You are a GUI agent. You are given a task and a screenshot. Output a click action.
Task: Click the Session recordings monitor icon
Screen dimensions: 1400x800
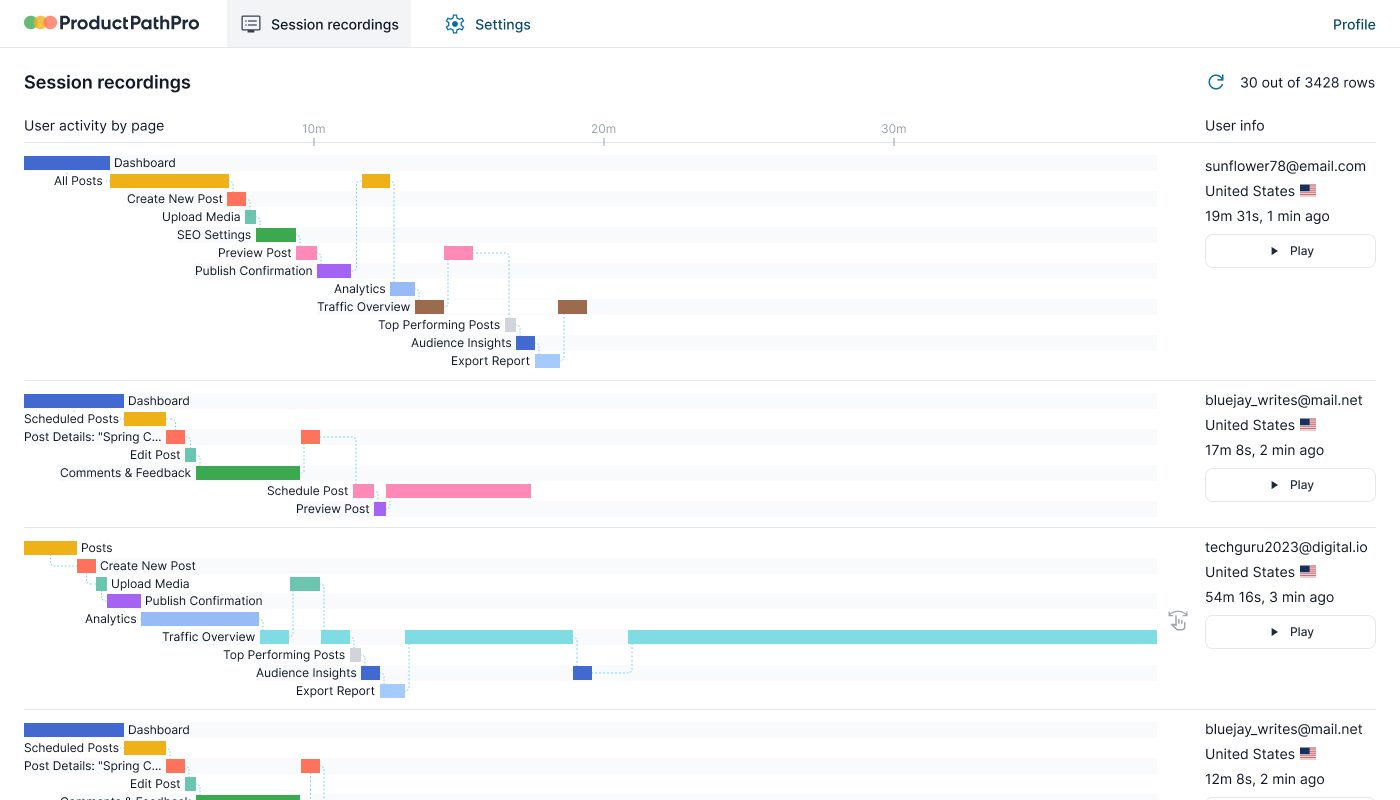[x=251, y=24]
